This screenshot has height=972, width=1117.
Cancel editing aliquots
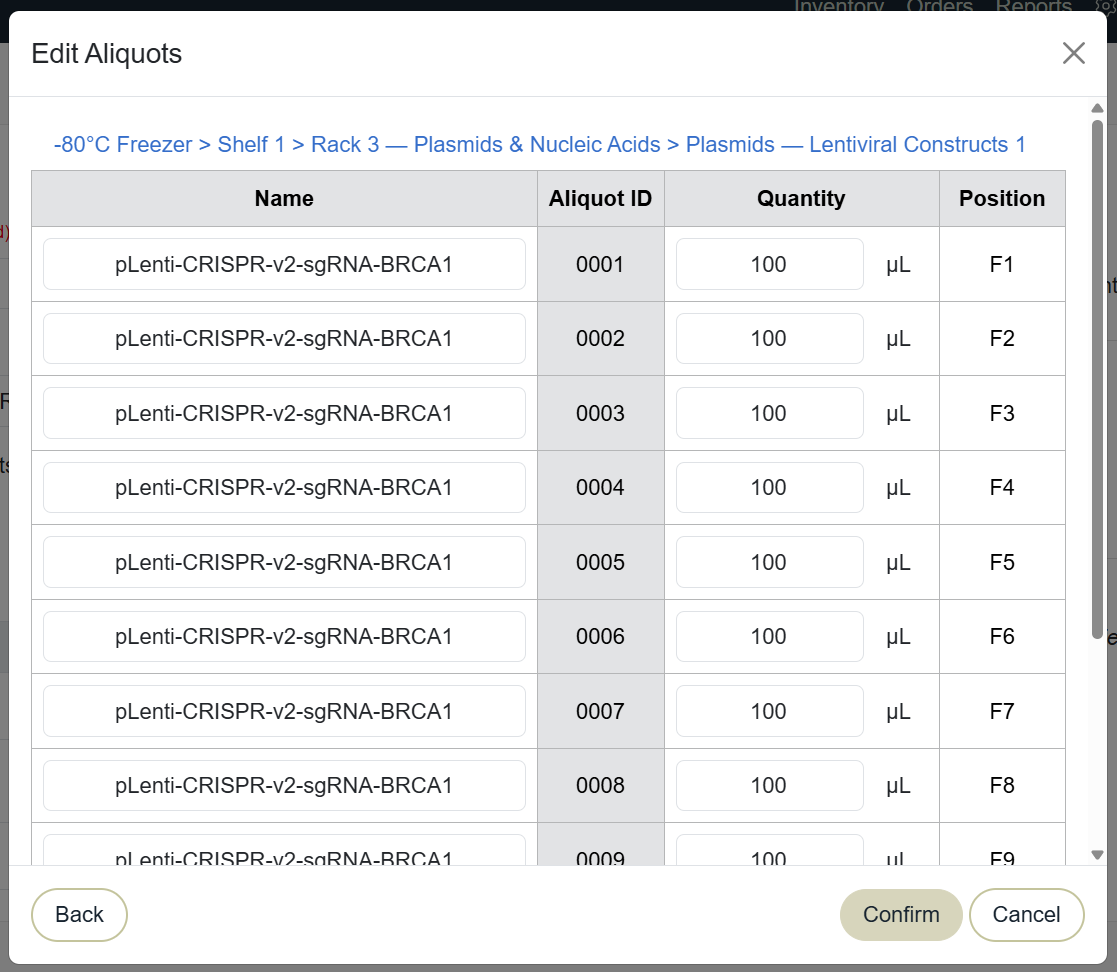point(1026,914)
